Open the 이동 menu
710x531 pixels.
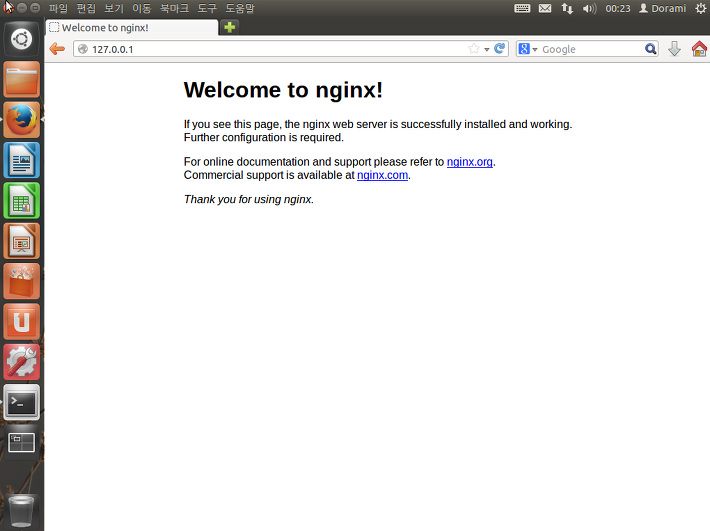coord(142,8)
